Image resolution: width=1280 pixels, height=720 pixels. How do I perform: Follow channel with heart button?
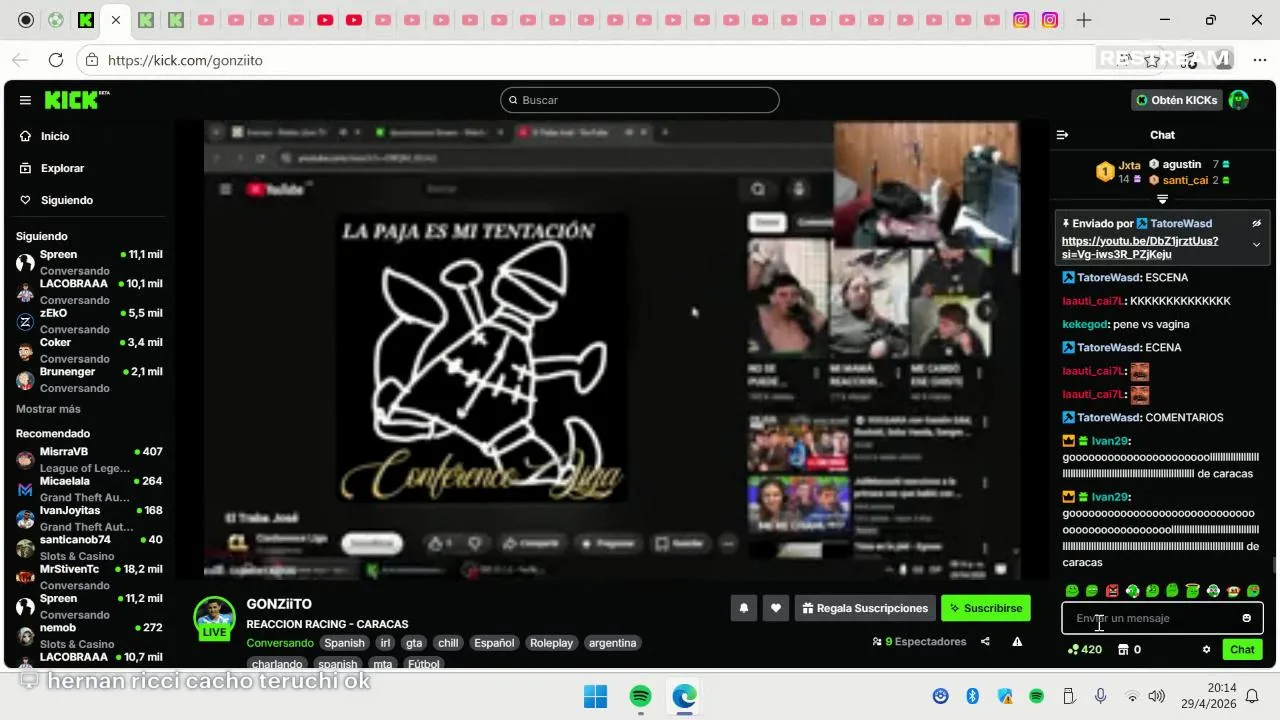775,608
